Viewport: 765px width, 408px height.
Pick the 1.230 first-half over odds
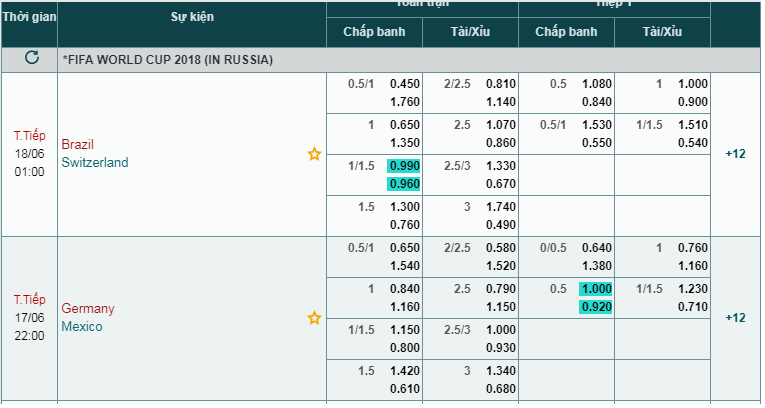(692, 289)
